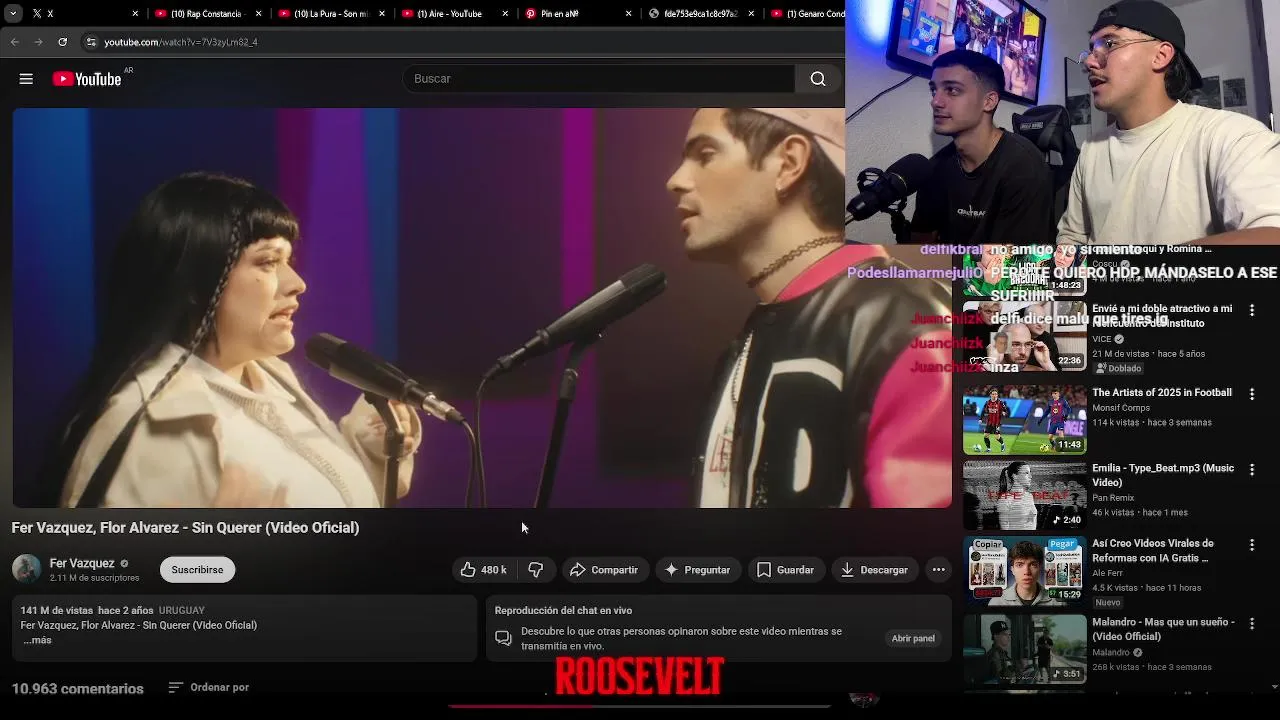
Task: Close the La Pura tab
Action: (382, 14)
